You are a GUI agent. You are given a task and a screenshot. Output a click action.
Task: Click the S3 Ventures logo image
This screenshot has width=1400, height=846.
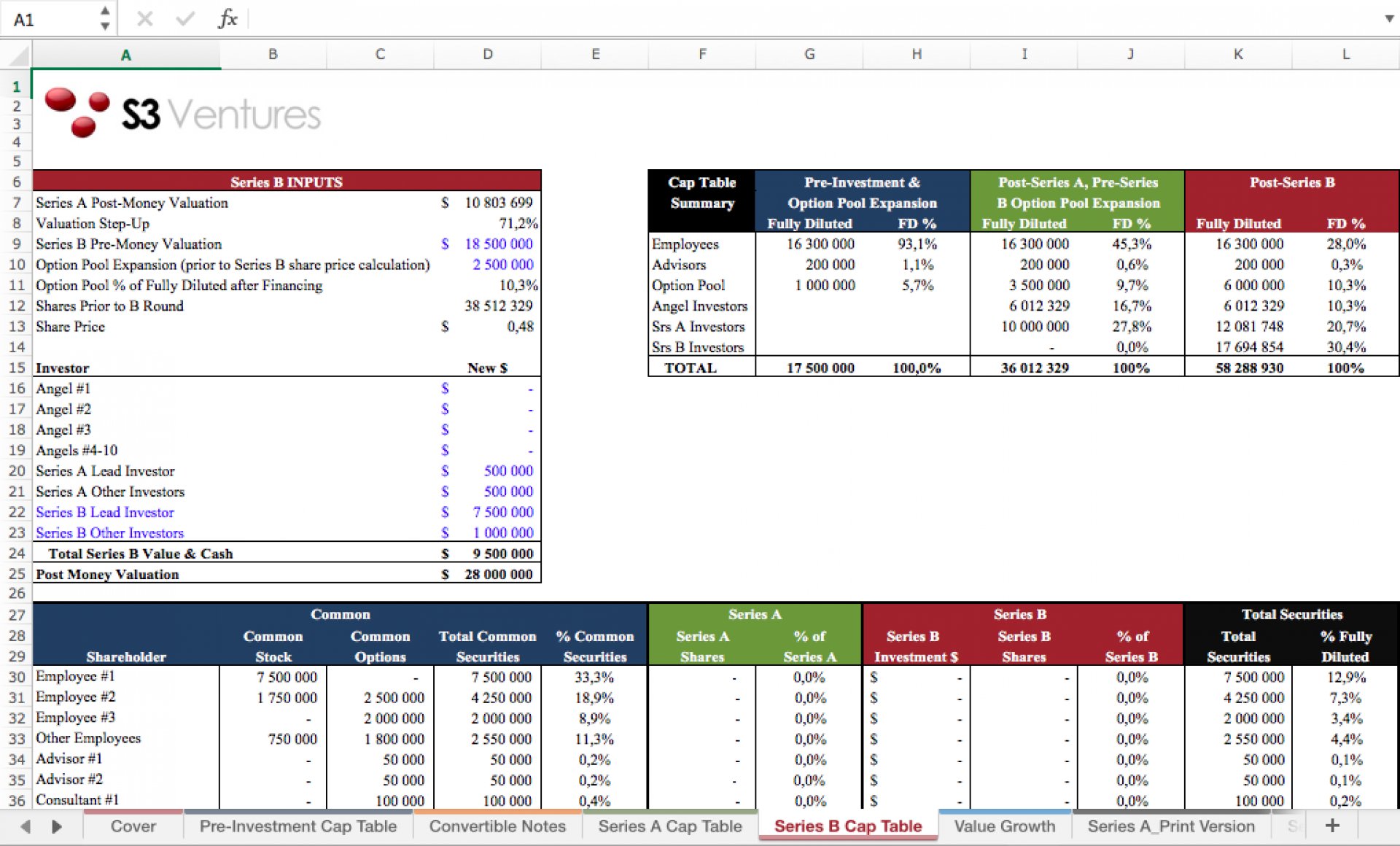tap(182, 113)
